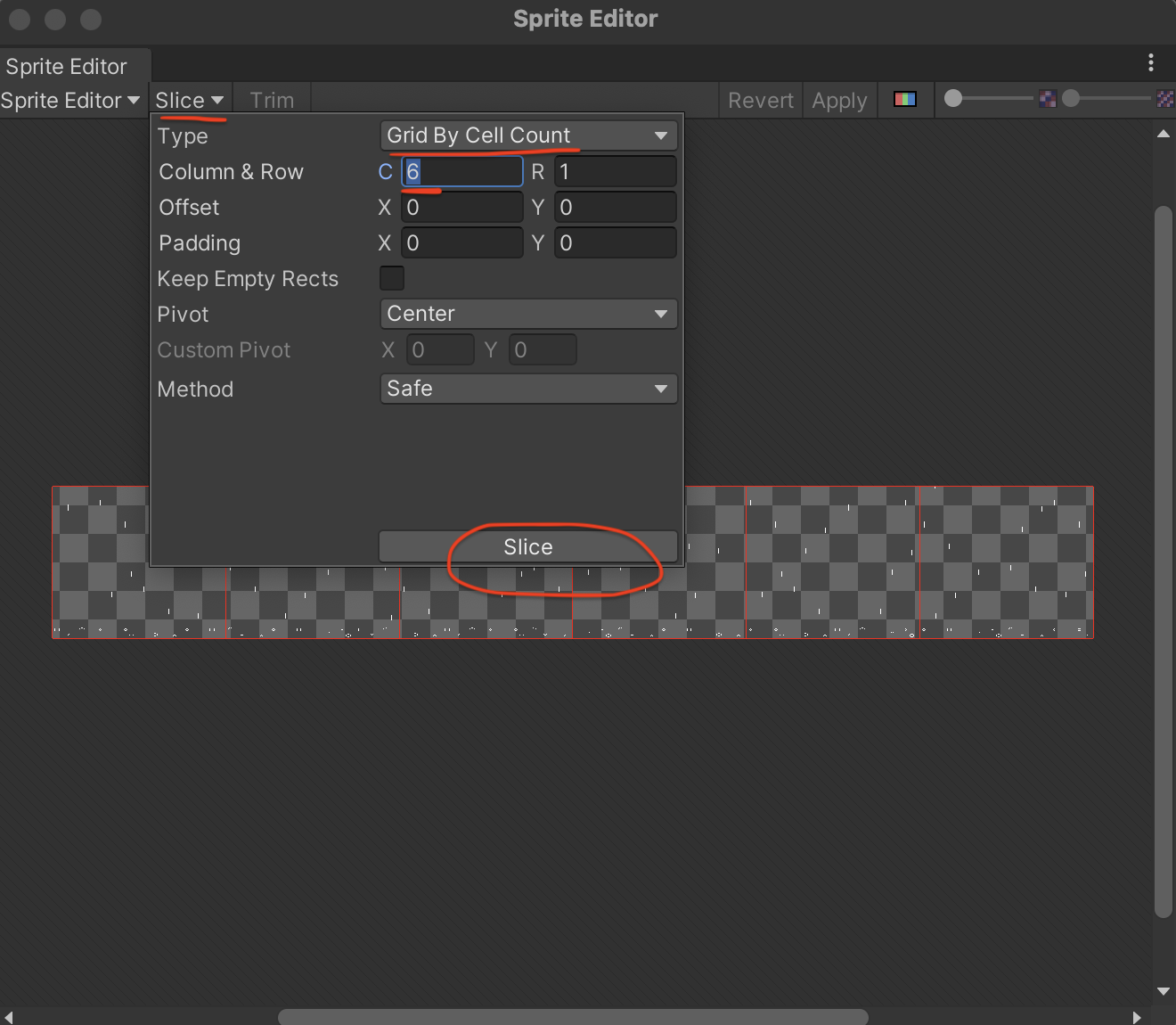The width and height of the screenshot is (1176, 1025).
Task: Toggle RGB/alpha color view icon
Action: [x=905, y=100]
